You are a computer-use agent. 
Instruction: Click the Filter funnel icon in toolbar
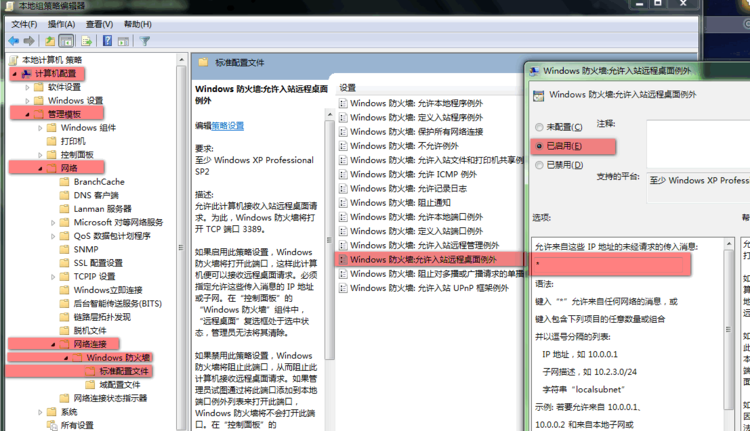[145, 41]
